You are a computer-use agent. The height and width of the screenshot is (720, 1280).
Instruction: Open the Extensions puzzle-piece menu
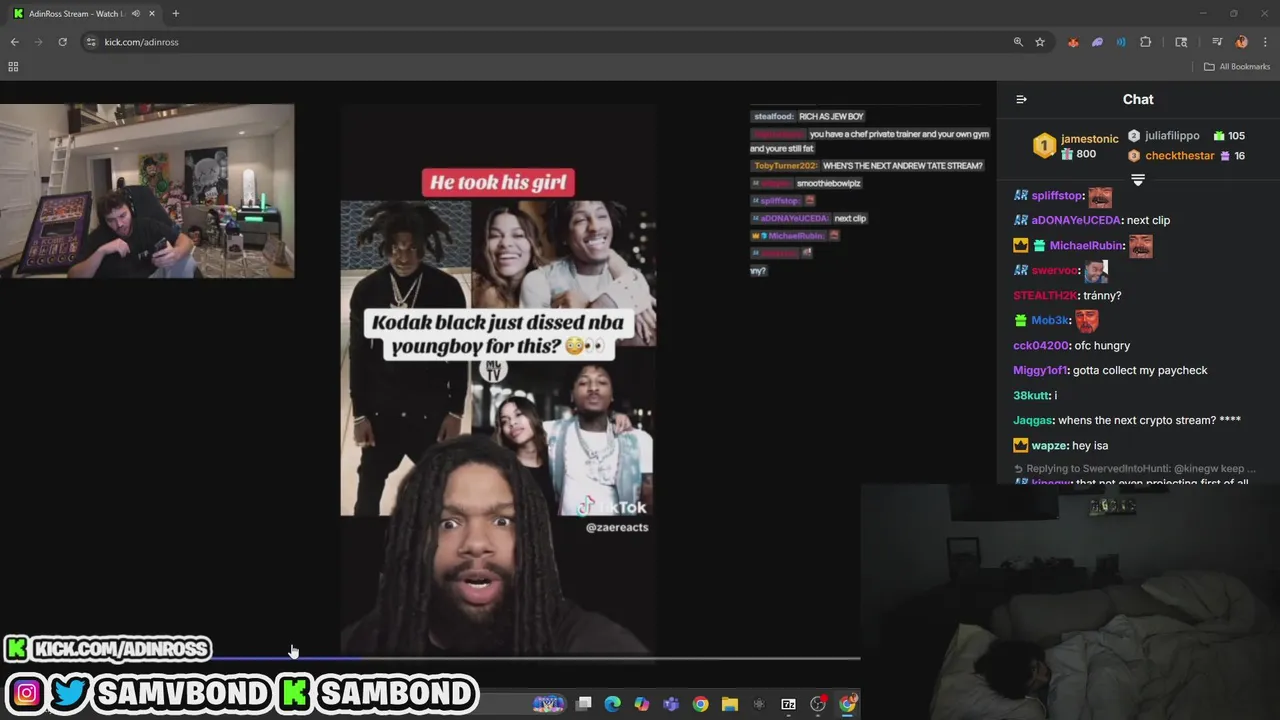click(1146, 42)
